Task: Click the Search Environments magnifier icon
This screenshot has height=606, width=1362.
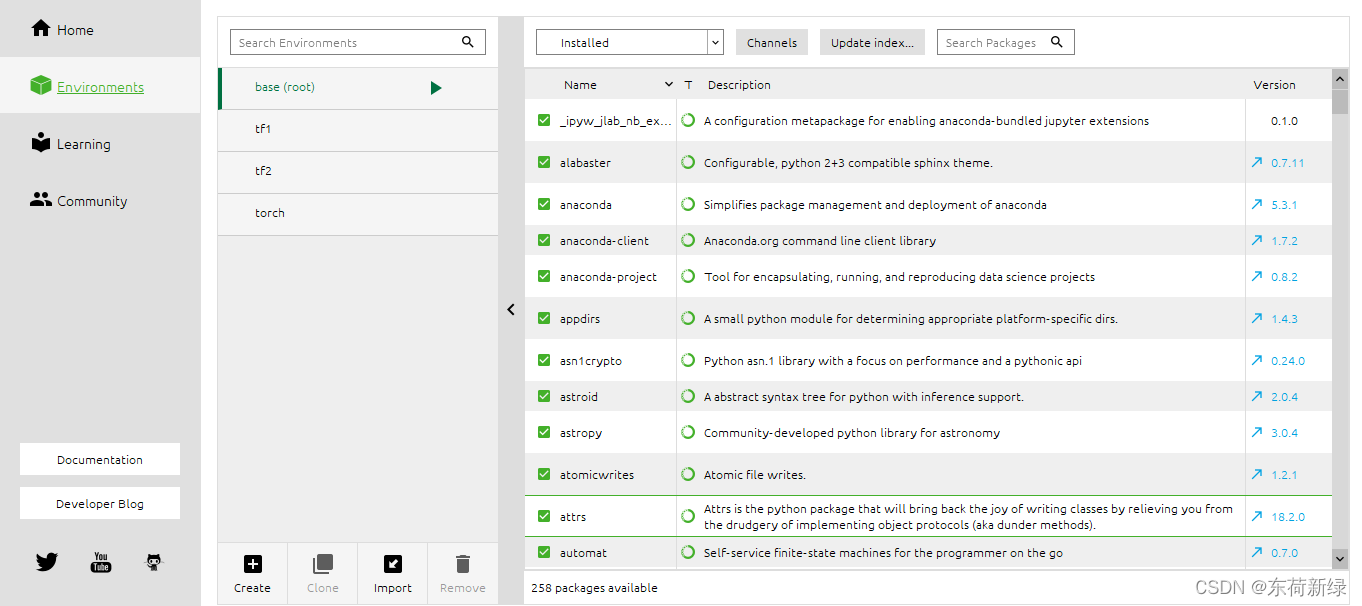Action: tap(468, 42)
